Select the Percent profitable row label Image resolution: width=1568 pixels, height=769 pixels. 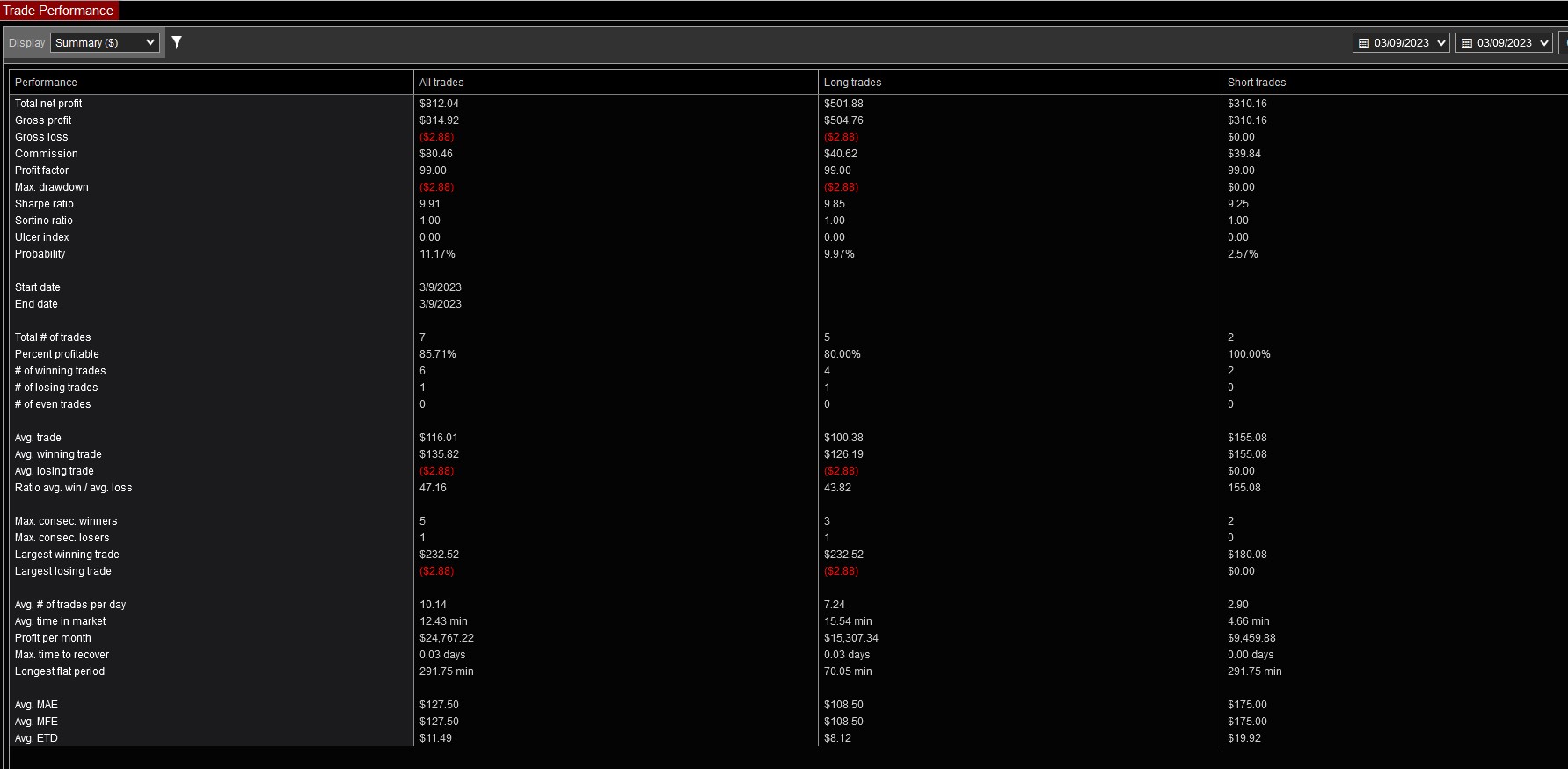(x=57, y=354)
